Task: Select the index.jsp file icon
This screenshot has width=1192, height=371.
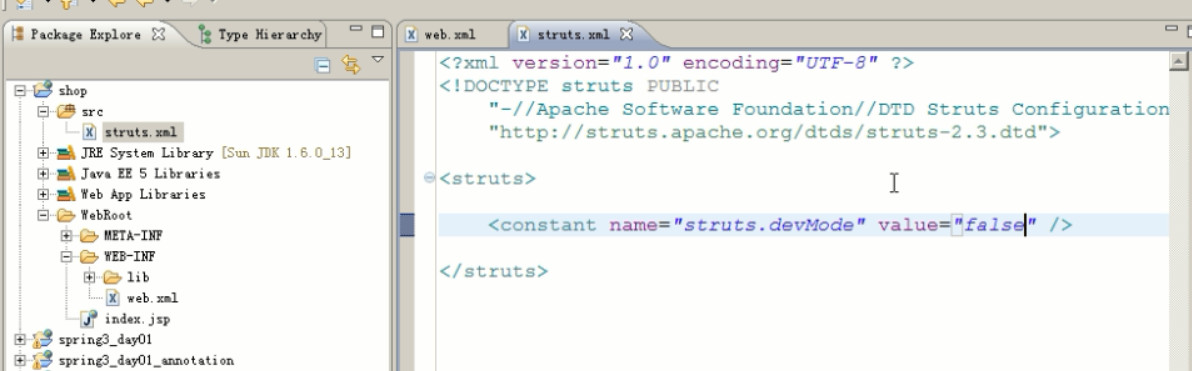Action: coord(90,319)
